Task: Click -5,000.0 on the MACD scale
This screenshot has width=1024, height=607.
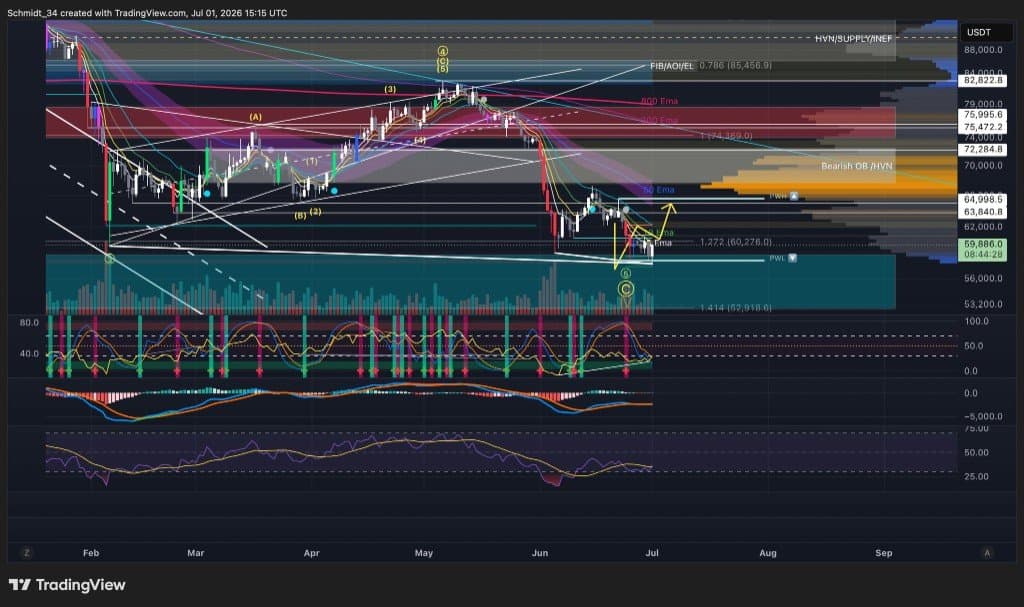Action: point(983,416)
